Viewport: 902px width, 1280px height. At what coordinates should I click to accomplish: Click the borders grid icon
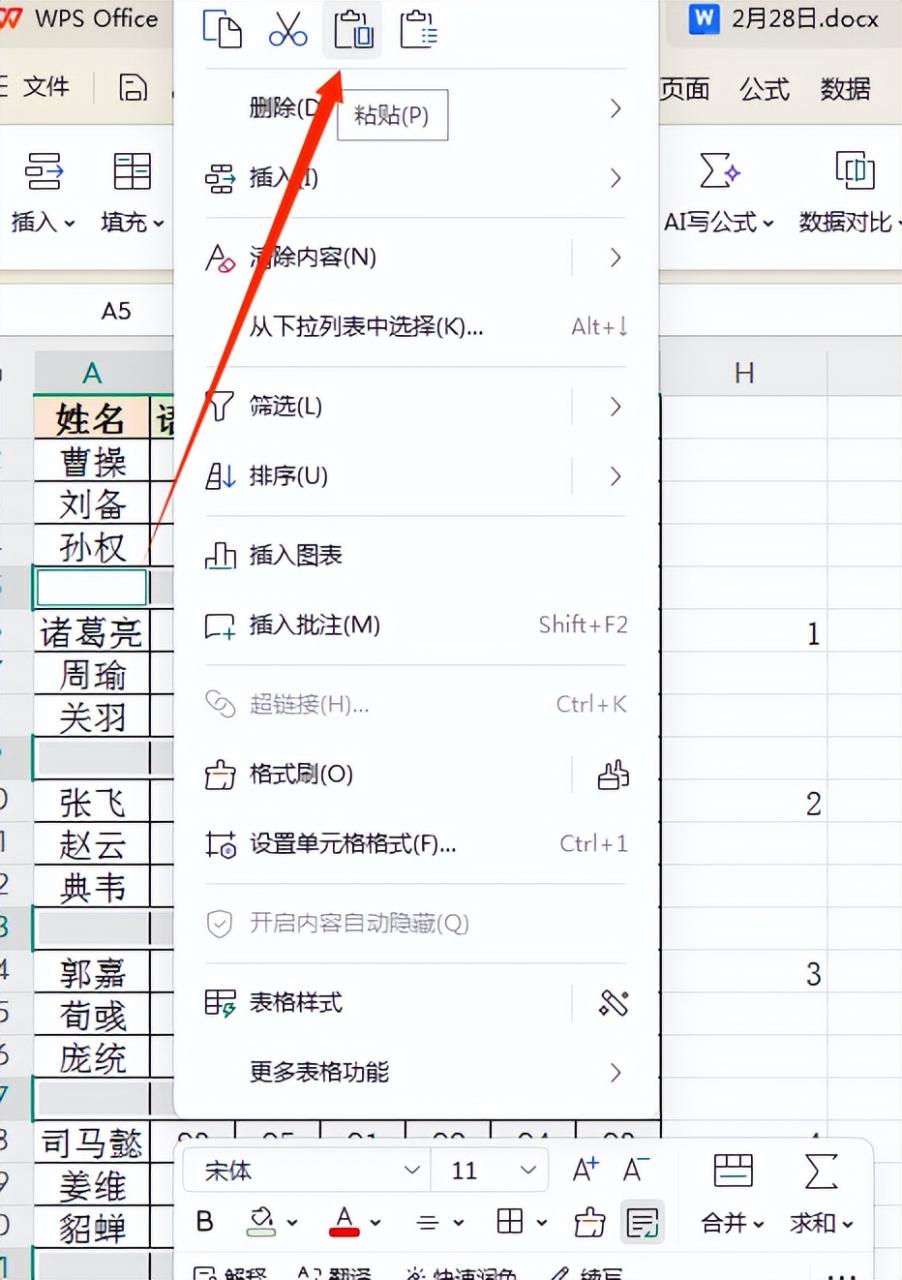click(510, 1221)
